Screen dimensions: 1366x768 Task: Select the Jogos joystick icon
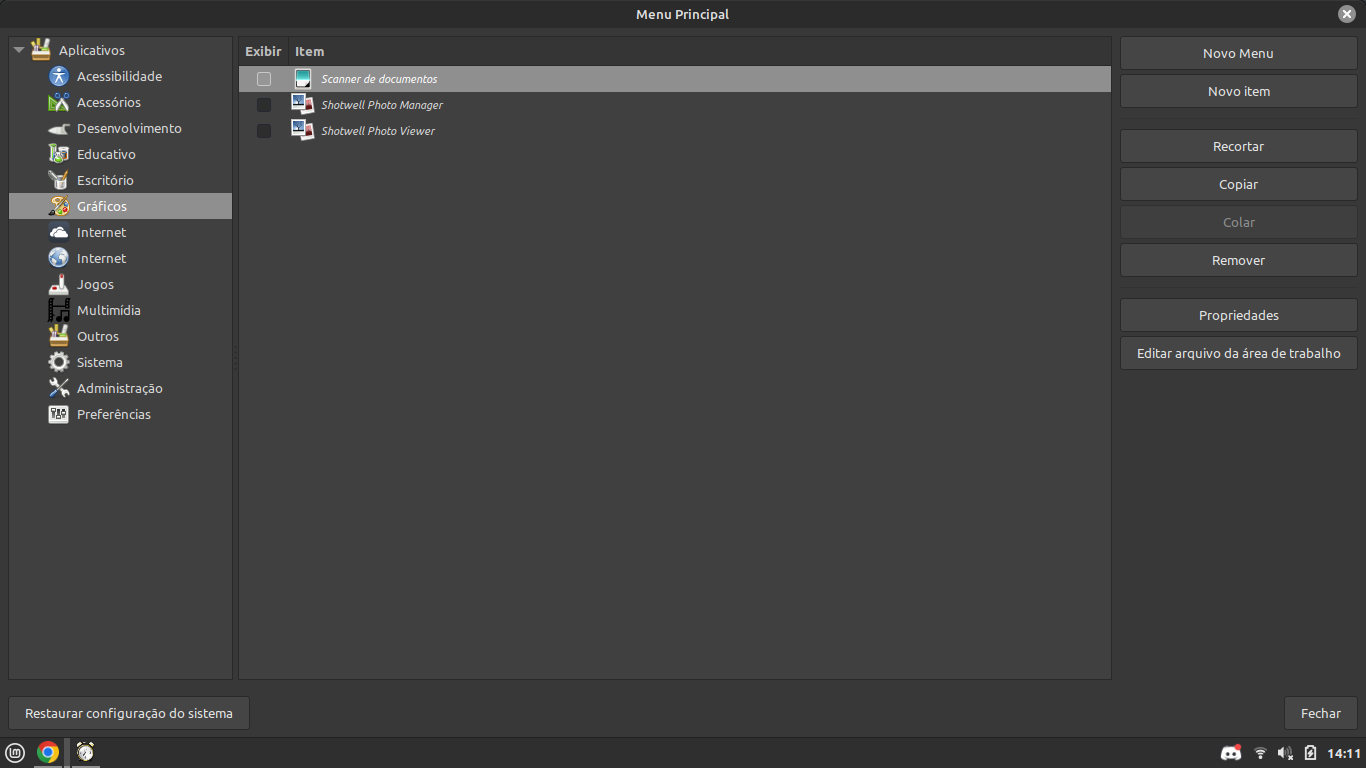tap(58, 284)
